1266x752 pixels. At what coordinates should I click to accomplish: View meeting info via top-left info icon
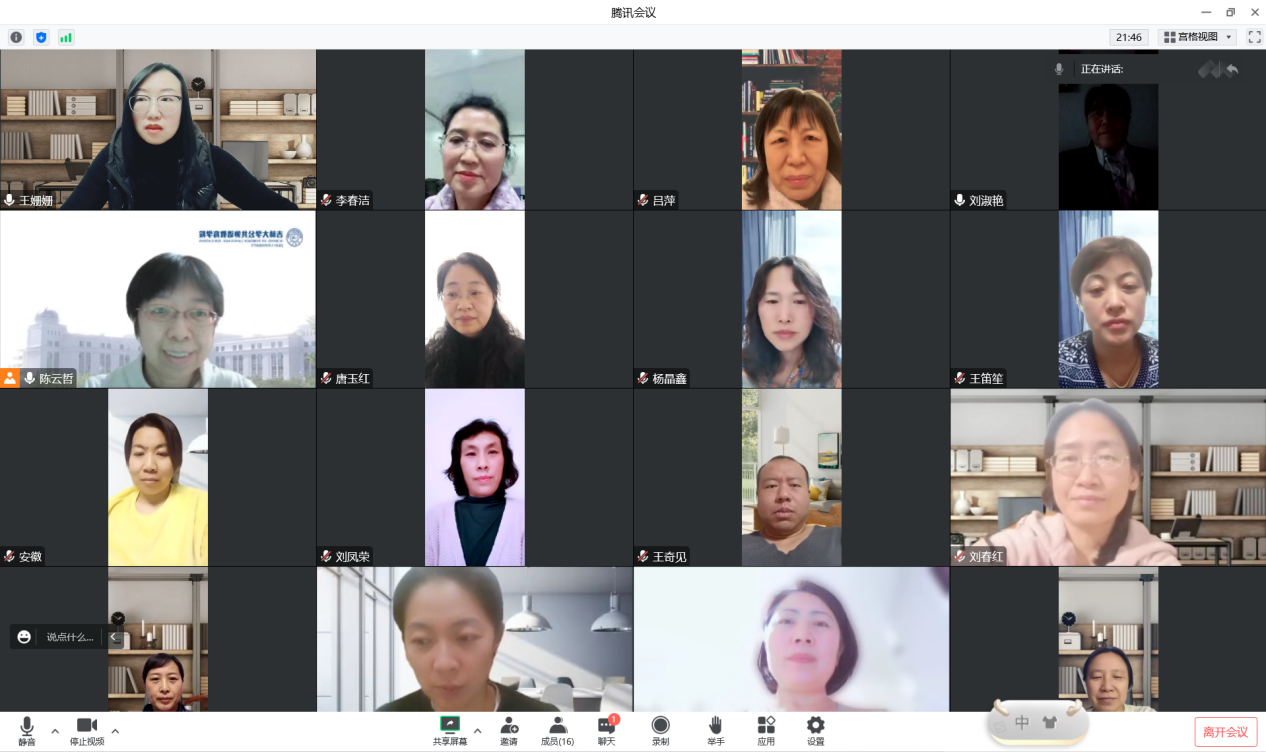tap(16, 37)
